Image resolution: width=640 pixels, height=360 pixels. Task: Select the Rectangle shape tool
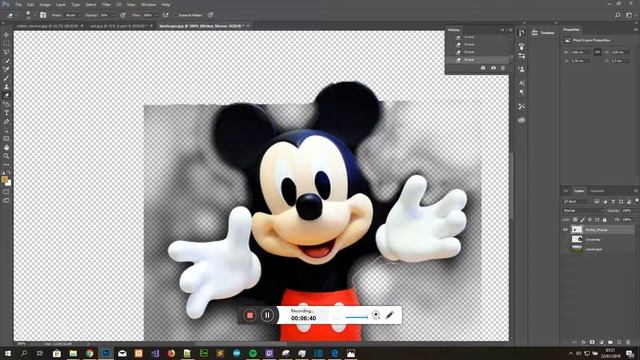point(6,139)
